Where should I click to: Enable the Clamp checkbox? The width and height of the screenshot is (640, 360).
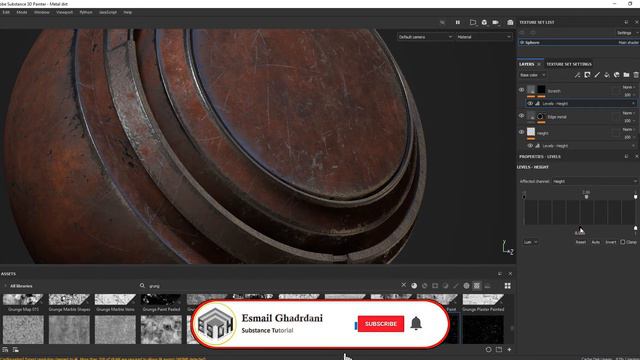tap(623, 242)
